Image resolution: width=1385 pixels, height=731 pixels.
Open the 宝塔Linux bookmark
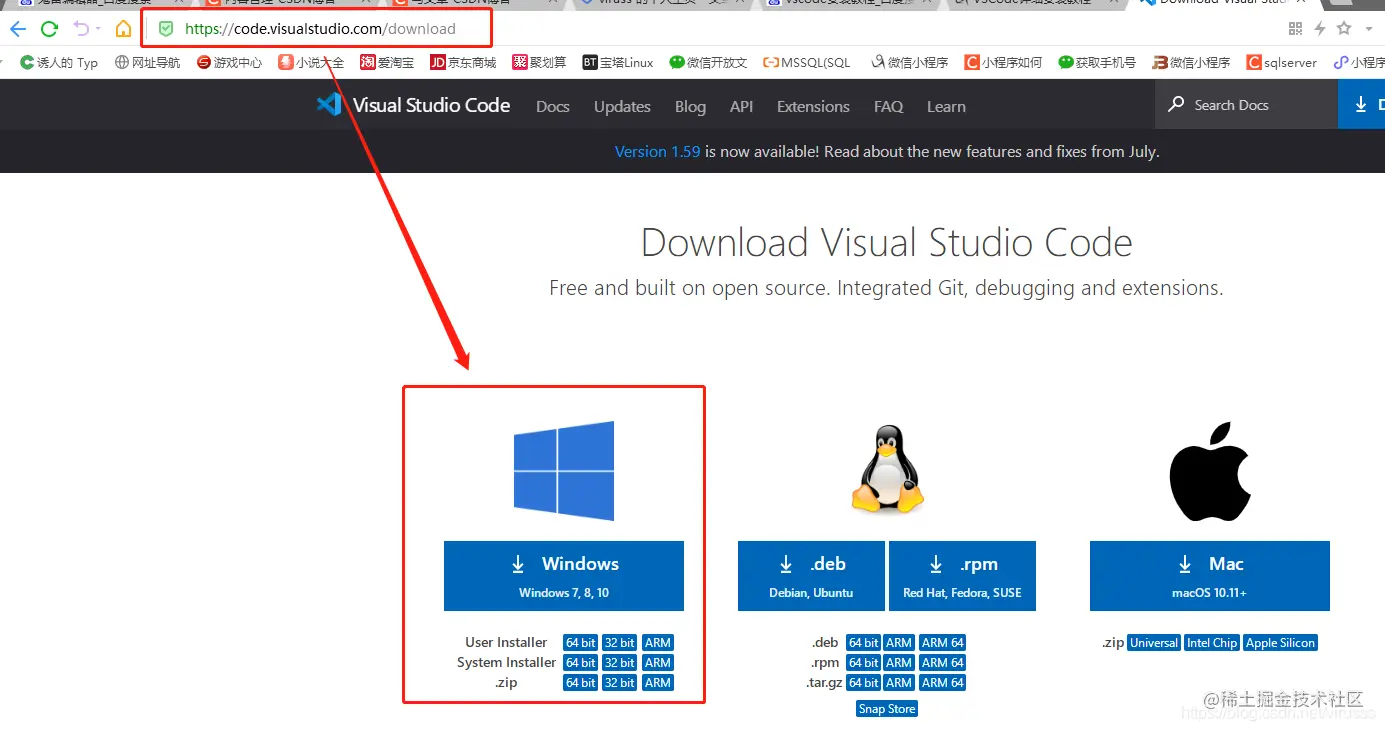[x=618, y=62]
